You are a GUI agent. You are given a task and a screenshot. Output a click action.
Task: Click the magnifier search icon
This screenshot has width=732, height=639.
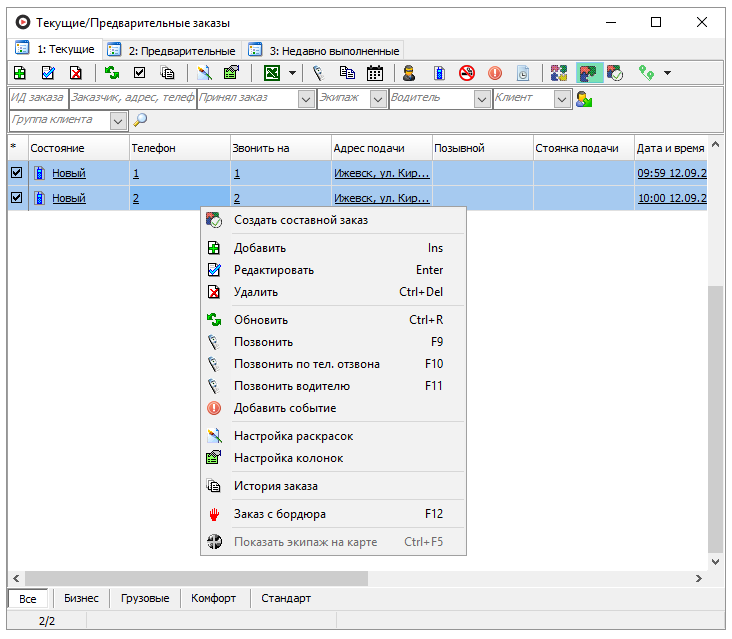point(140,120)
